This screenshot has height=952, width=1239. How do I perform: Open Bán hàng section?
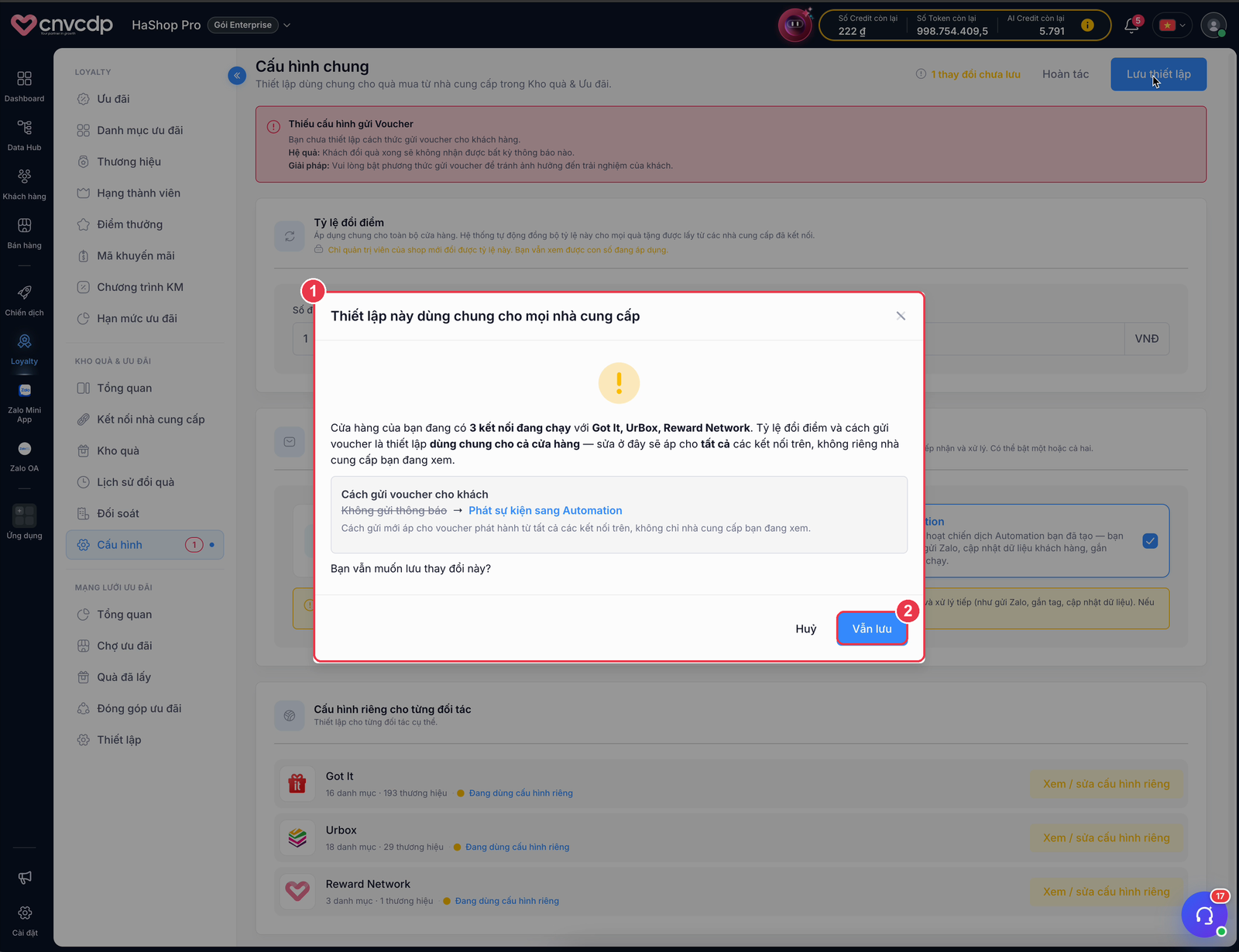point(25,233)
